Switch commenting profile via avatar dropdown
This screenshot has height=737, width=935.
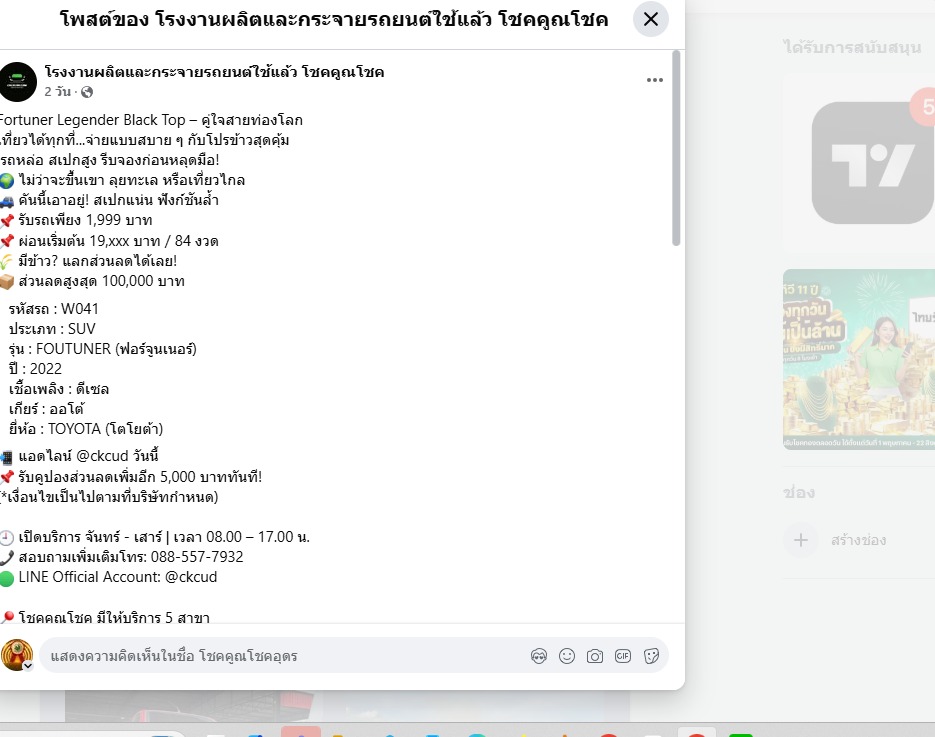pos(27,665)
